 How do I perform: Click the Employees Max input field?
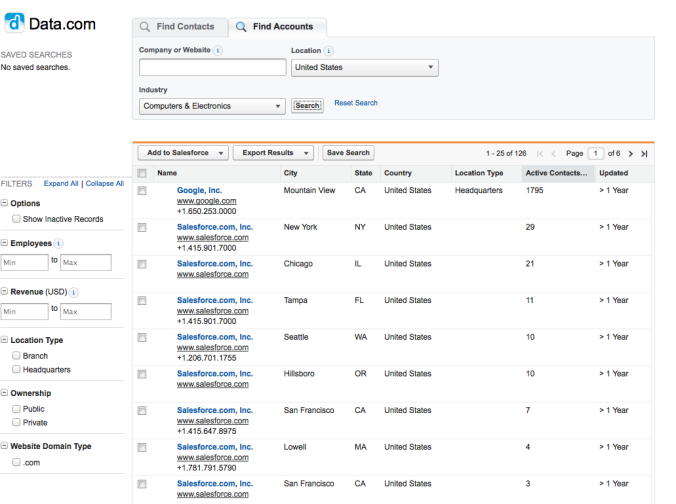tap(86, 263)
